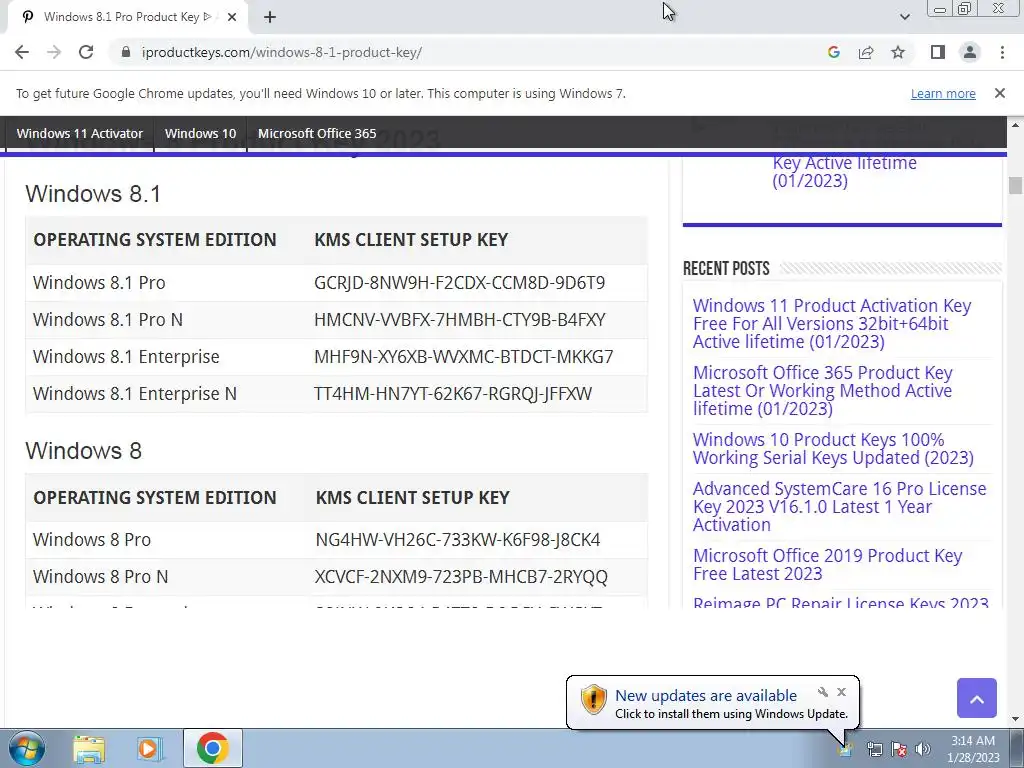
Task: Click the Windows 8 section heading
Action: click(84, 451)
